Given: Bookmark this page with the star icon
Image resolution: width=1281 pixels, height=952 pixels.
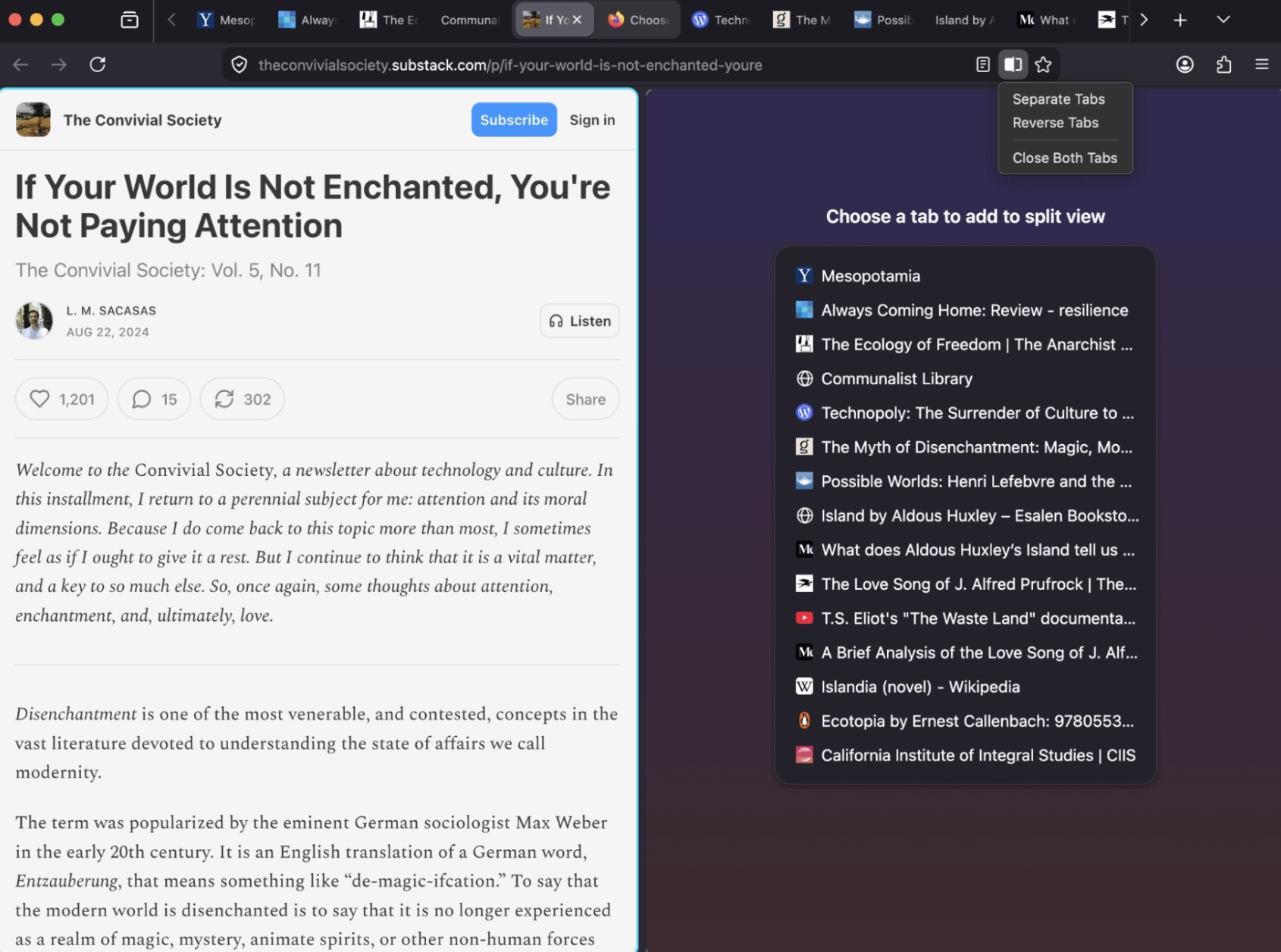Looking at the screenshot, I should pyautogui.click(x=1043, y=65).
